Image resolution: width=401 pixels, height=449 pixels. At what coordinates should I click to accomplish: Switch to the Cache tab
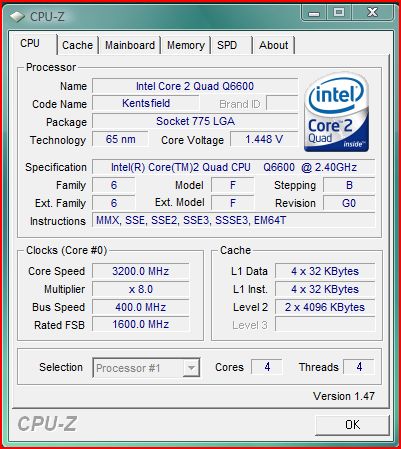click(x=78, y=45)
